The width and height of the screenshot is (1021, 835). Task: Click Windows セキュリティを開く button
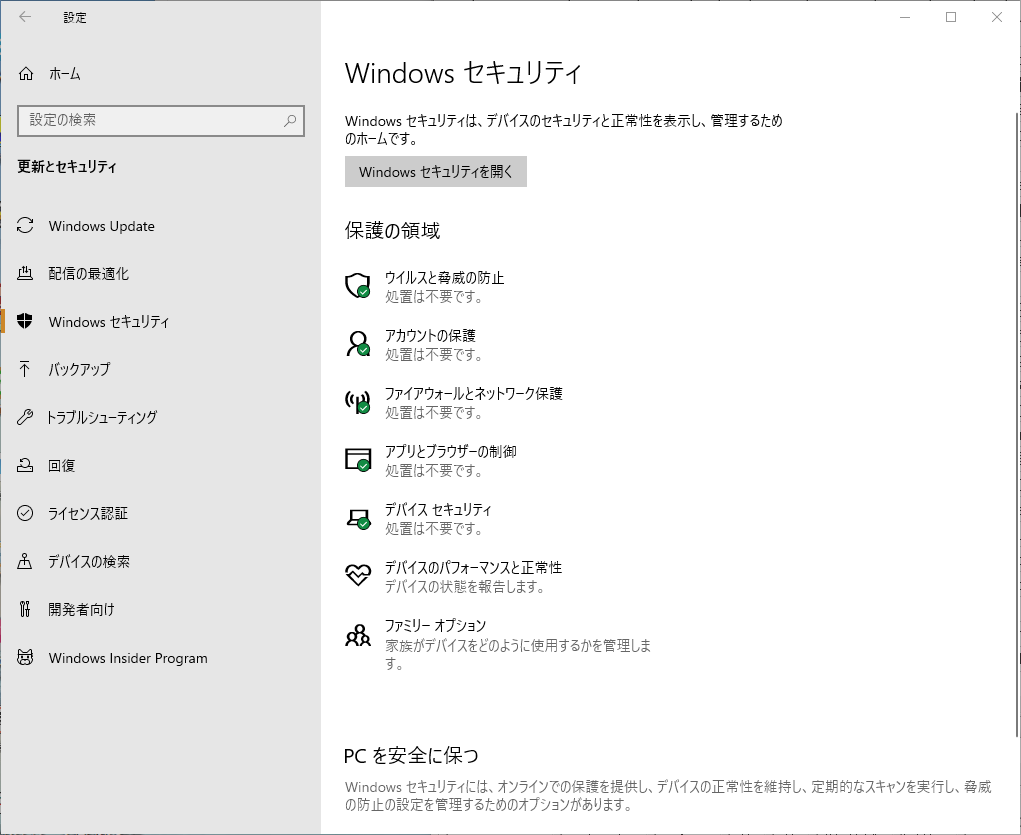[x=436, y=171]
